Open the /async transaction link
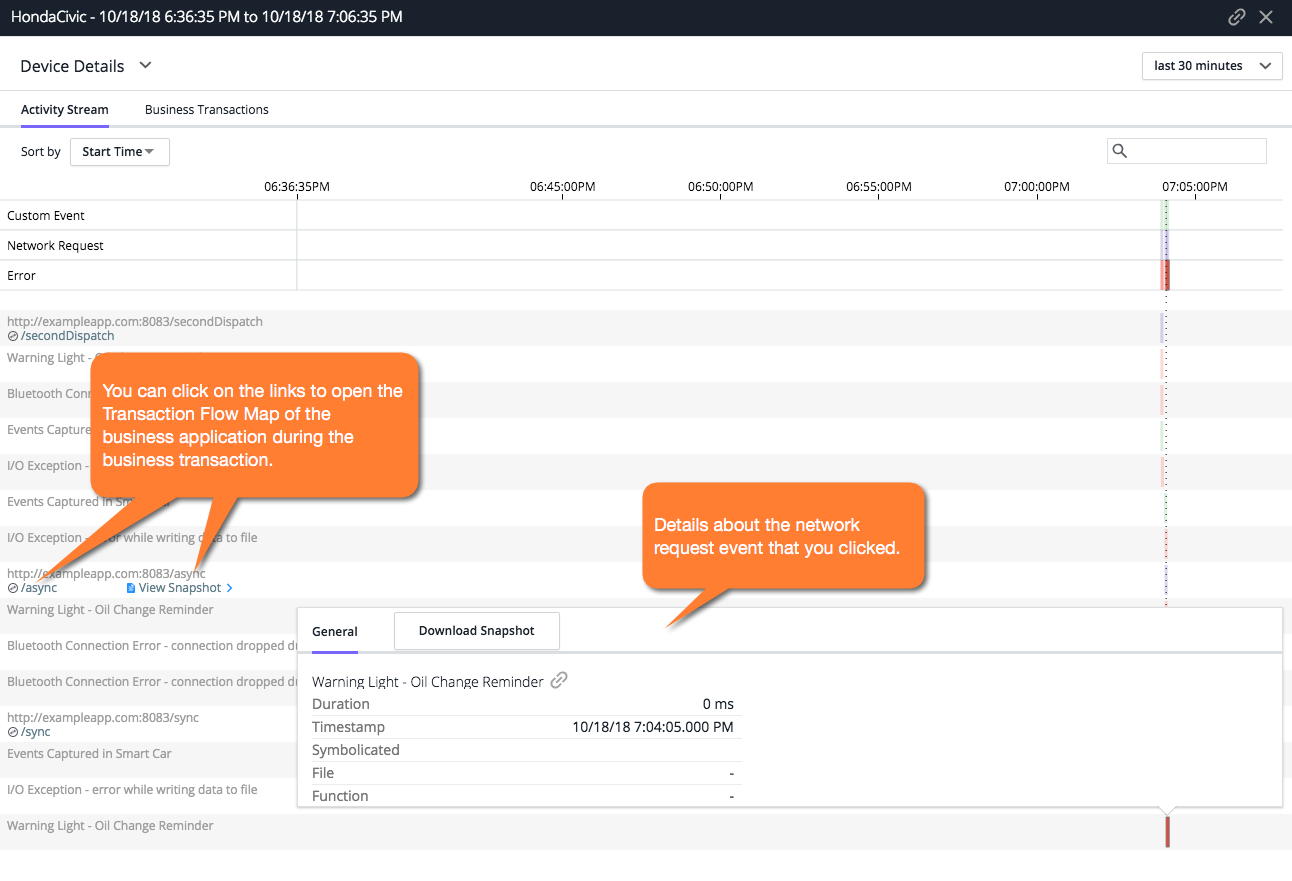Screen dimensions: 1292x881 click(38, 588)
